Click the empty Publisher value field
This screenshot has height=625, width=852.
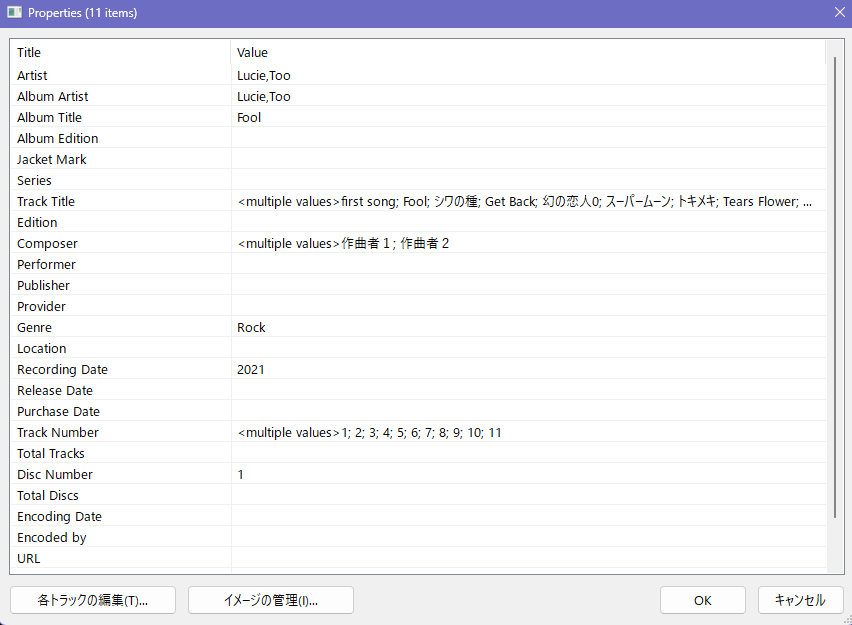tap(528, 285)
